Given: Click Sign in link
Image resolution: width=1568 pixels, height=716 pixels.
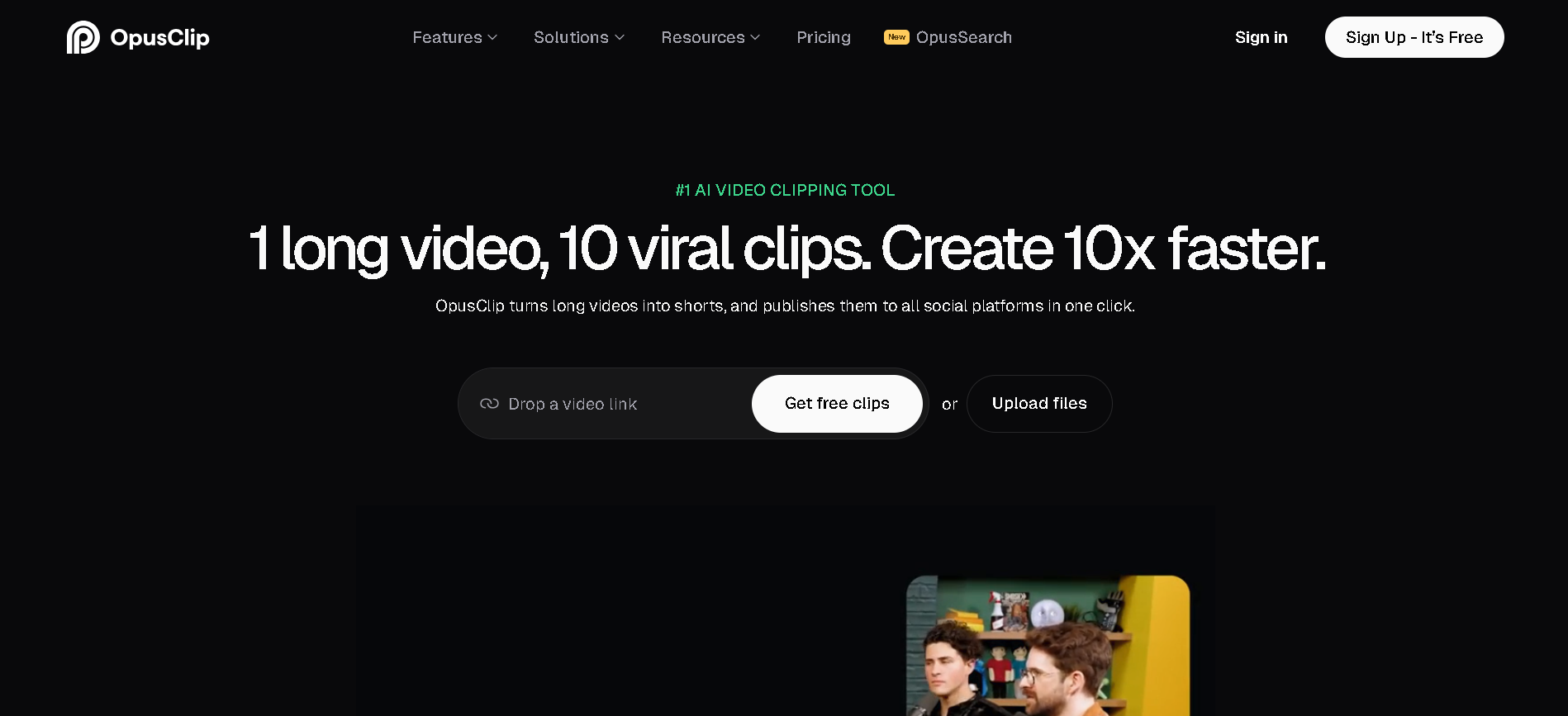Looking at the screenshot, I should click(1261, 37).
